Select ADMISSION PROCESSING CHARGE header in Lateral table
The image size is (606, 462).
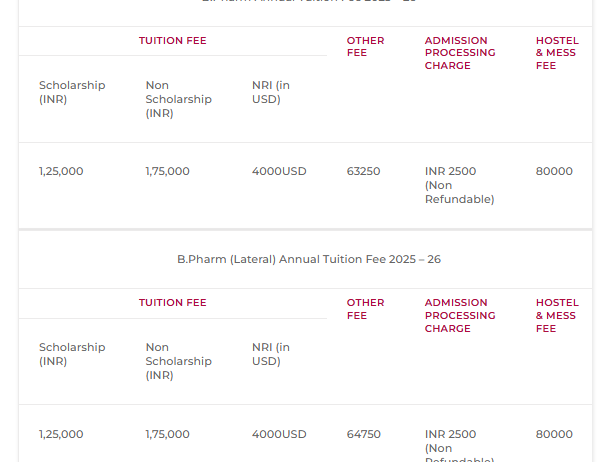[460, 315]
